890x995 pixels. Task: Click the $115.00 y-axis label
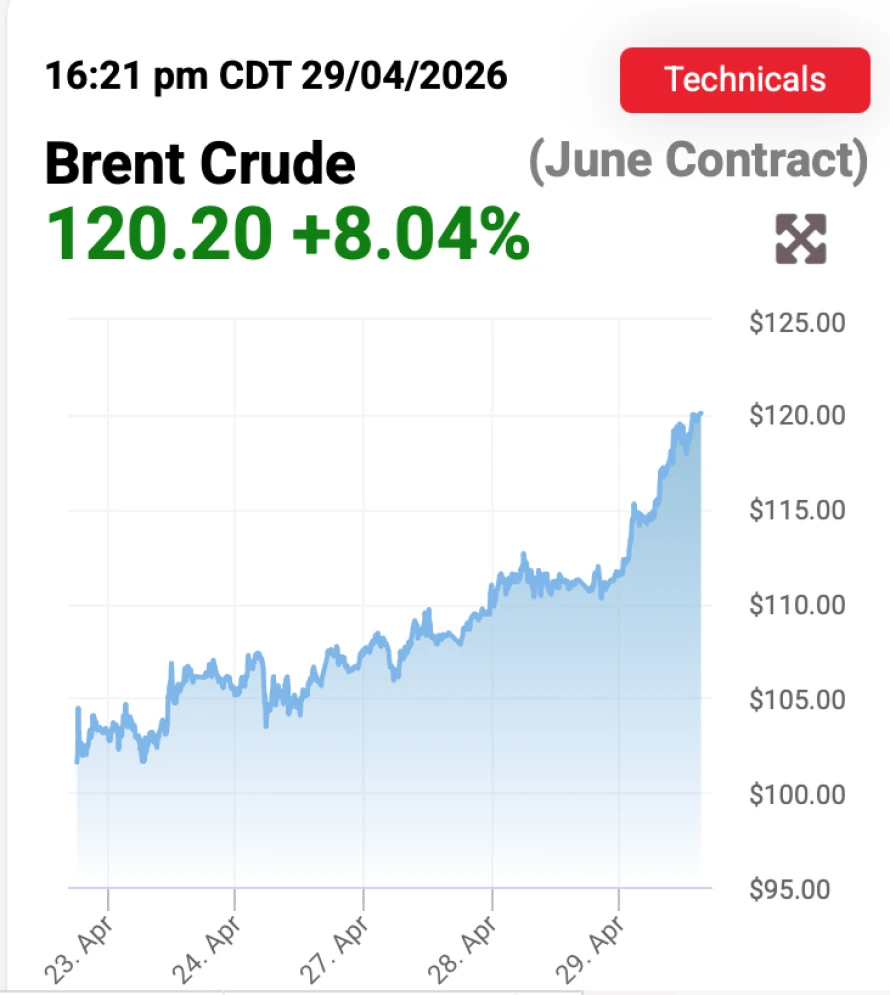click(796, 510)
